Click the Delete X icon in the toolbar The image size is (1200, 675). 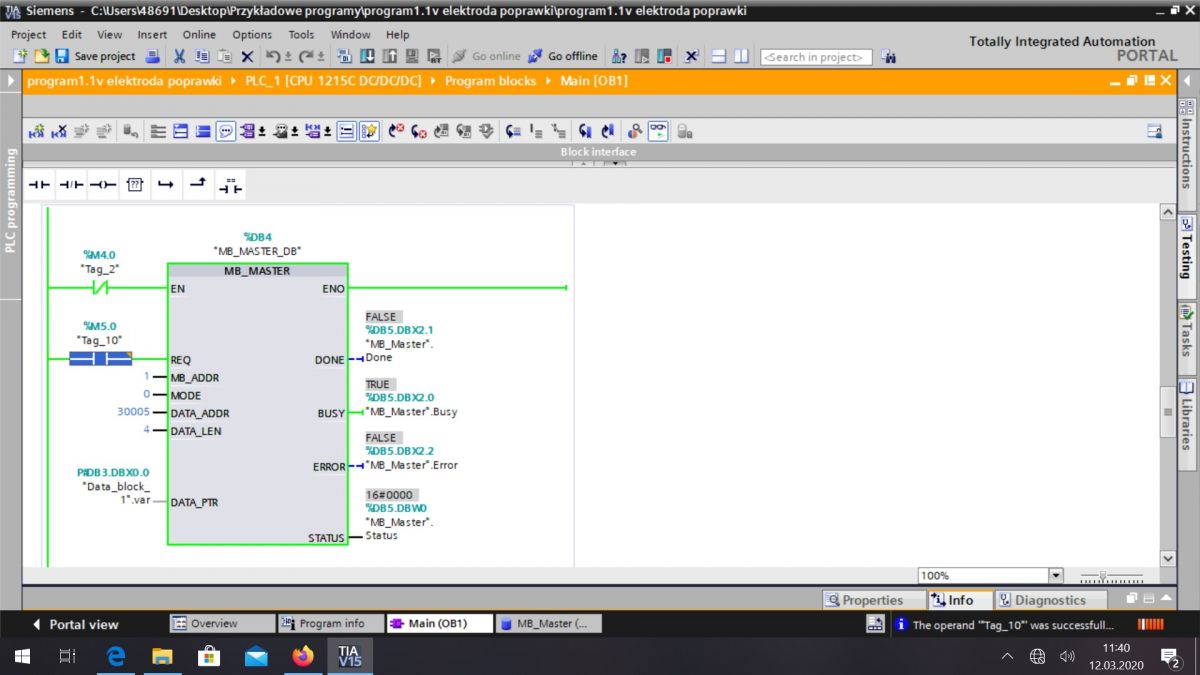coord(247,56)
